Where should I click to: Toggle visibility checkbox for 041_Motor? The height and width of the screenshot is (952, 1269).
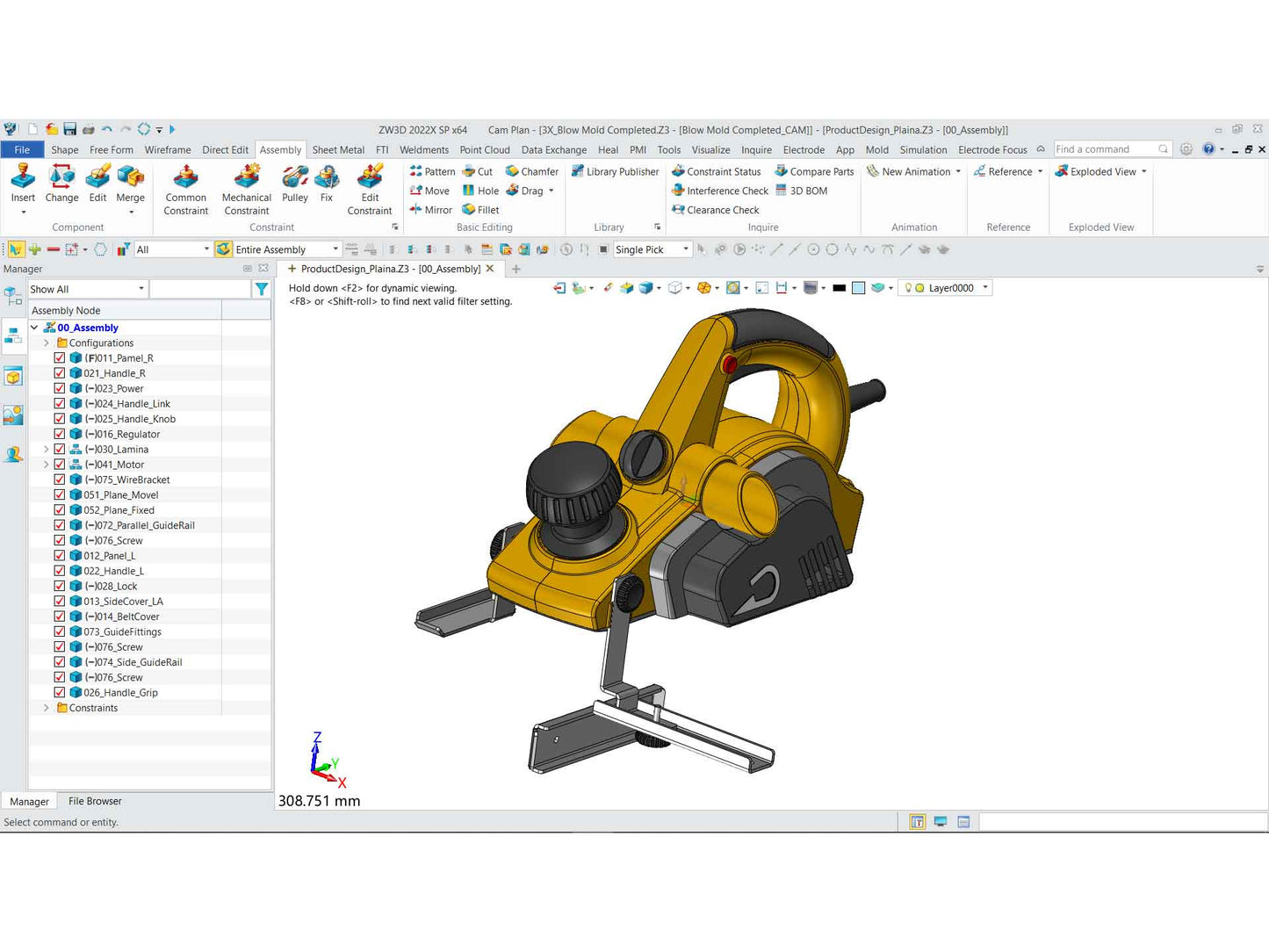(x=60, y=465)
